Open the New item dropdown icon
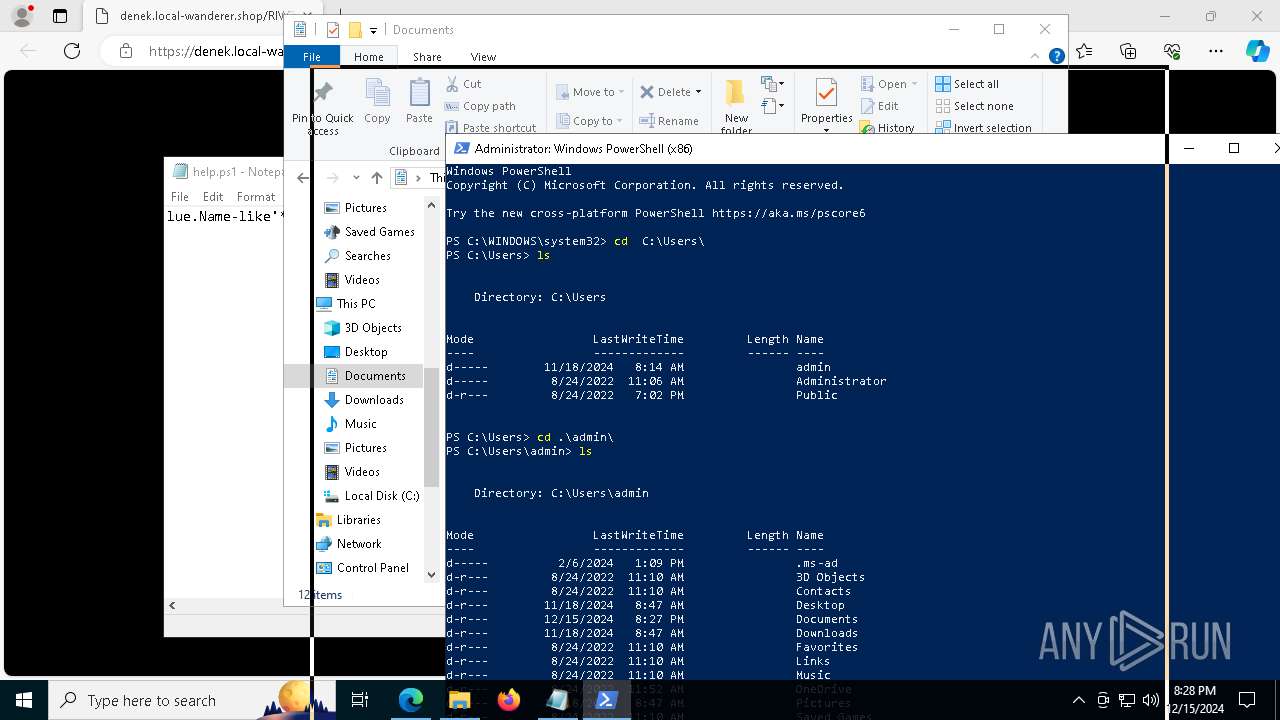1280x720 pixels. pos(772,84)
